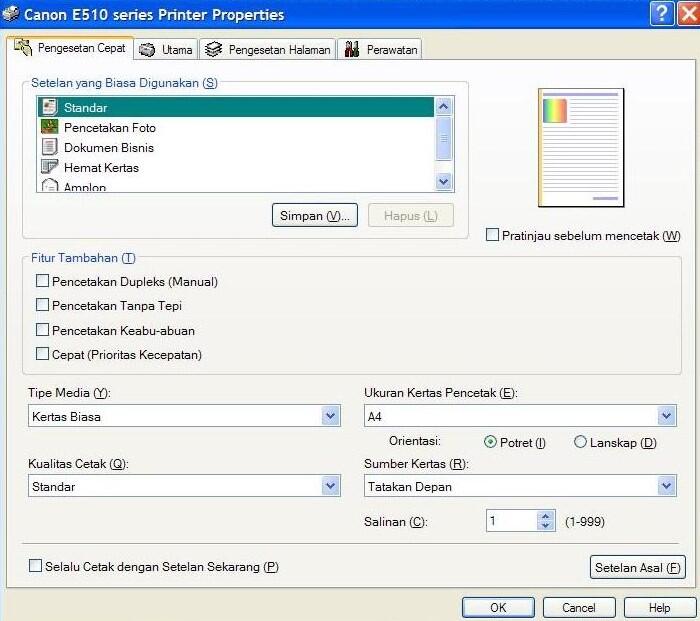Click the Hapus button
700x621 pixels.
[411, 215]
